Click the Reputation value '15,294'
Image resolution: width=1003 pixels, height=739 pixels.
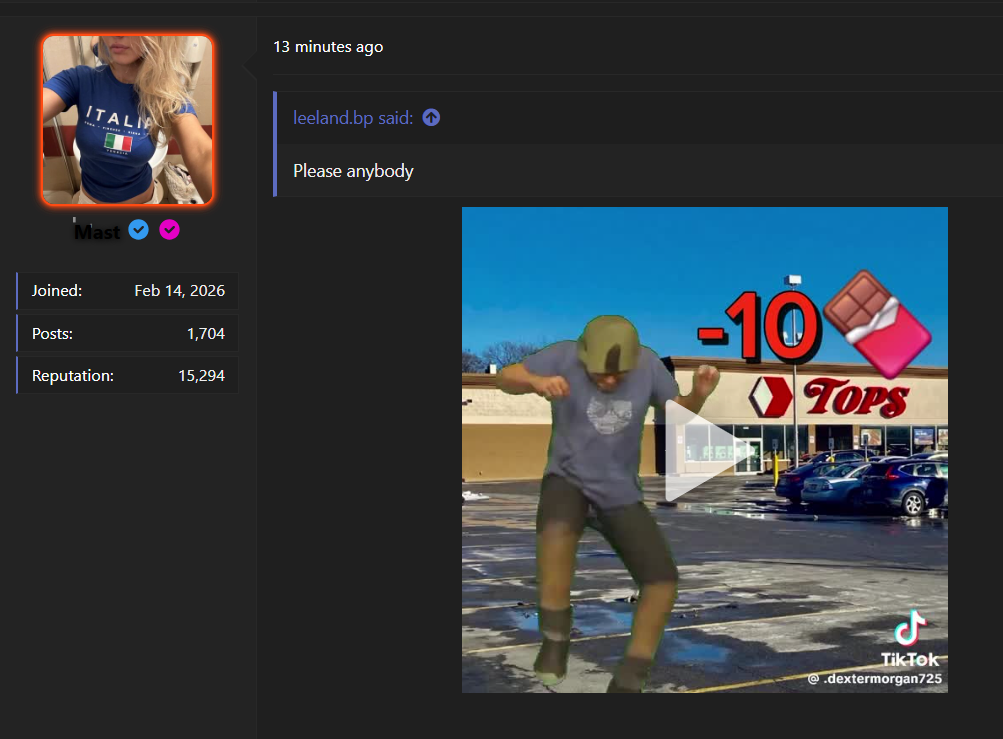pos(201,376)
